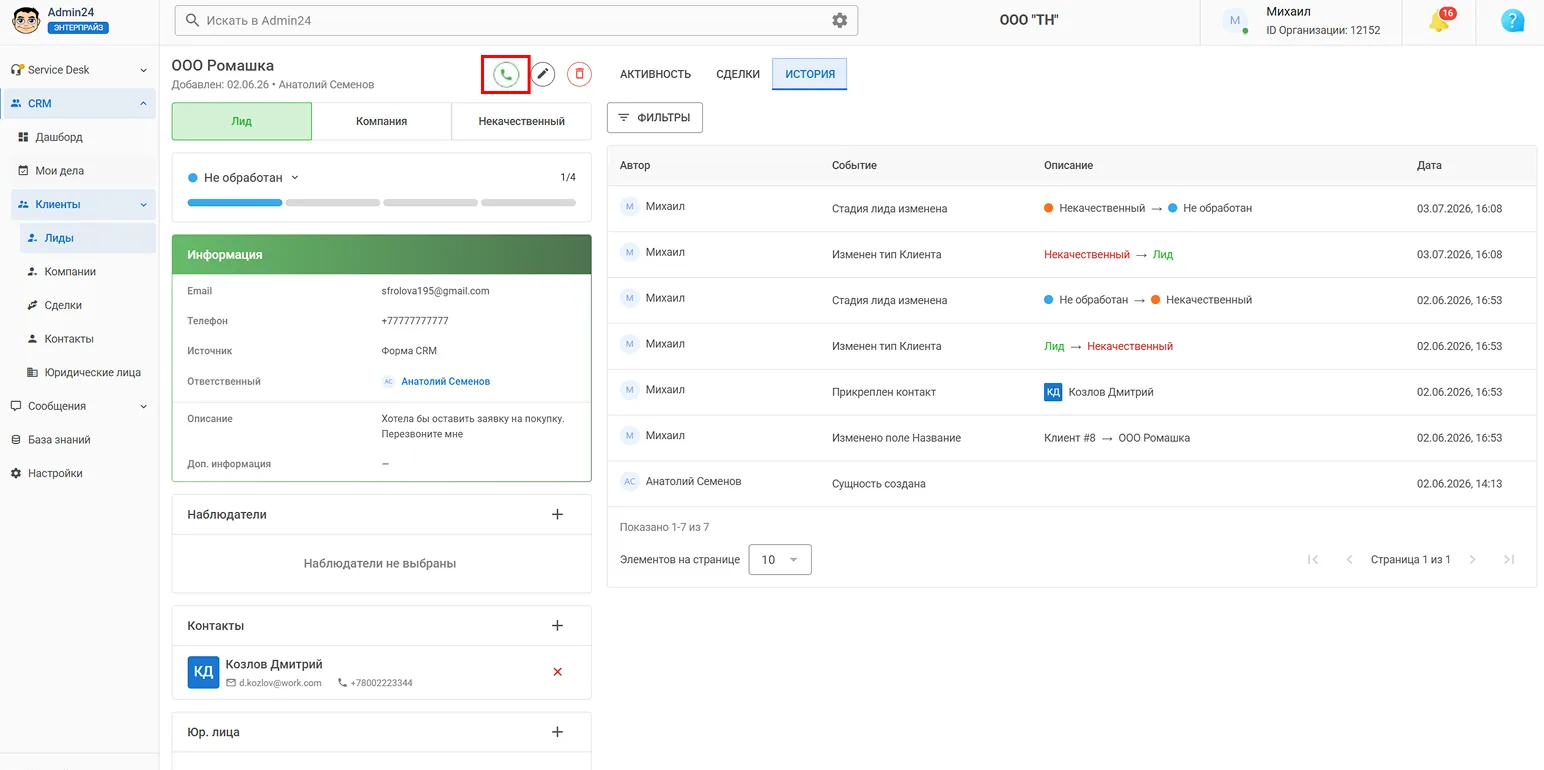
Task: Expand the Service Desk menu section
Action: click(x=79, y=70)
